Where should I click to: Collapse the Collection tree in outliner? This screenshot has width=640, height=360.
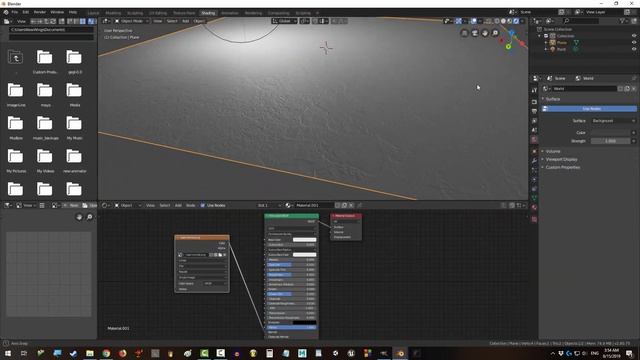coord(540,36)
